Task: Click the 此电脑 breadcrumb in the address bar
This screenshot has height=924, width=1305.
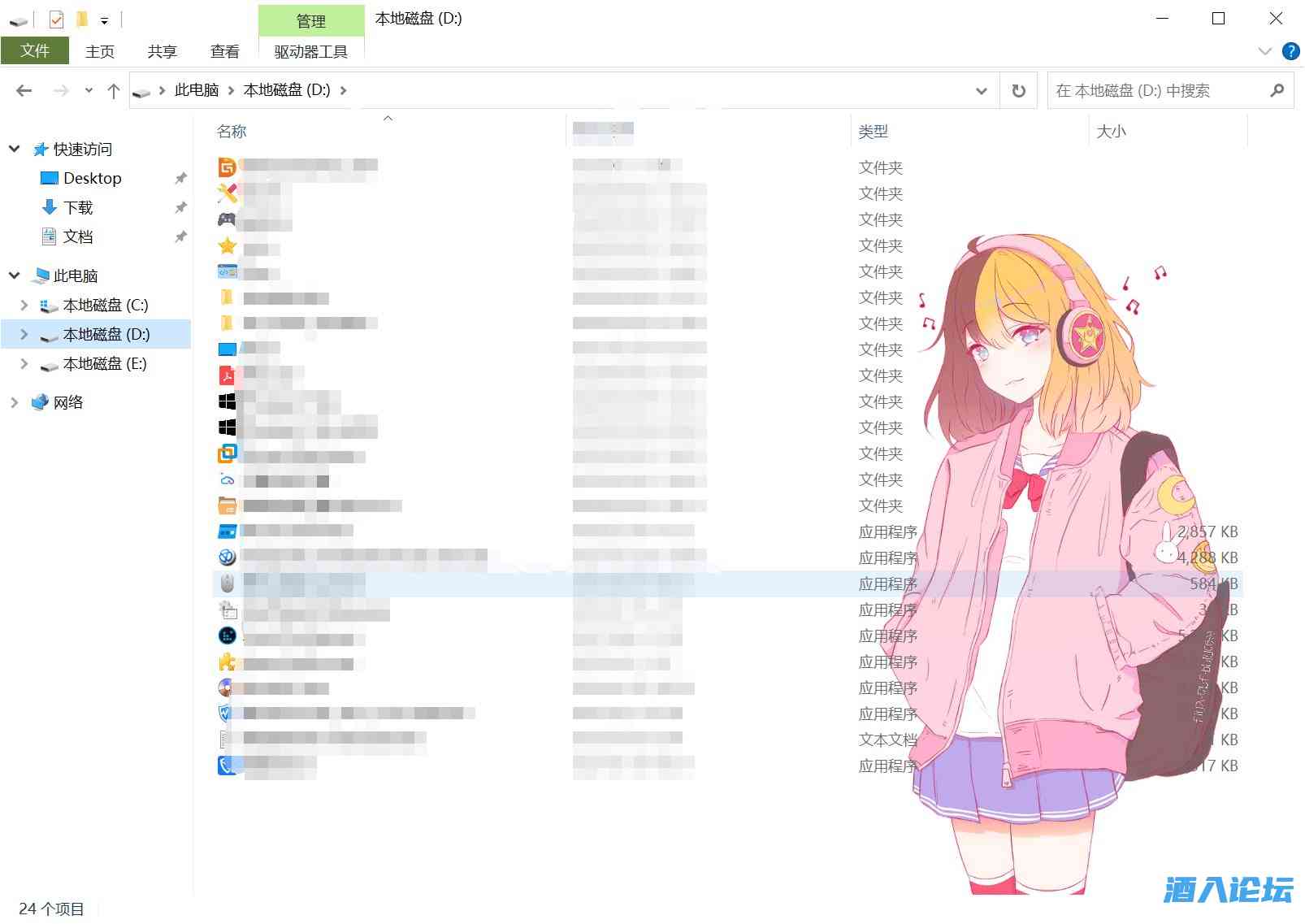Action: point(194,90)
